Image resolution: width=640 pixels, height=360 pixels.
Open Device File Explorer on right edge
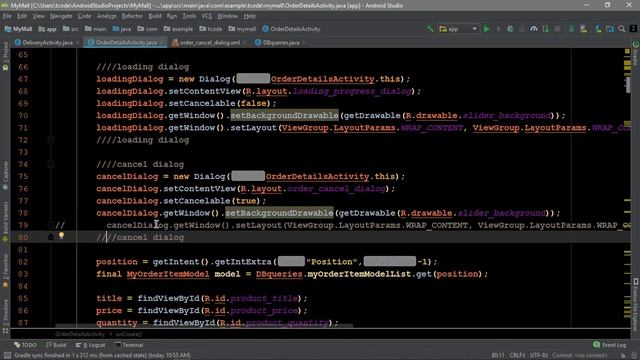636,304
